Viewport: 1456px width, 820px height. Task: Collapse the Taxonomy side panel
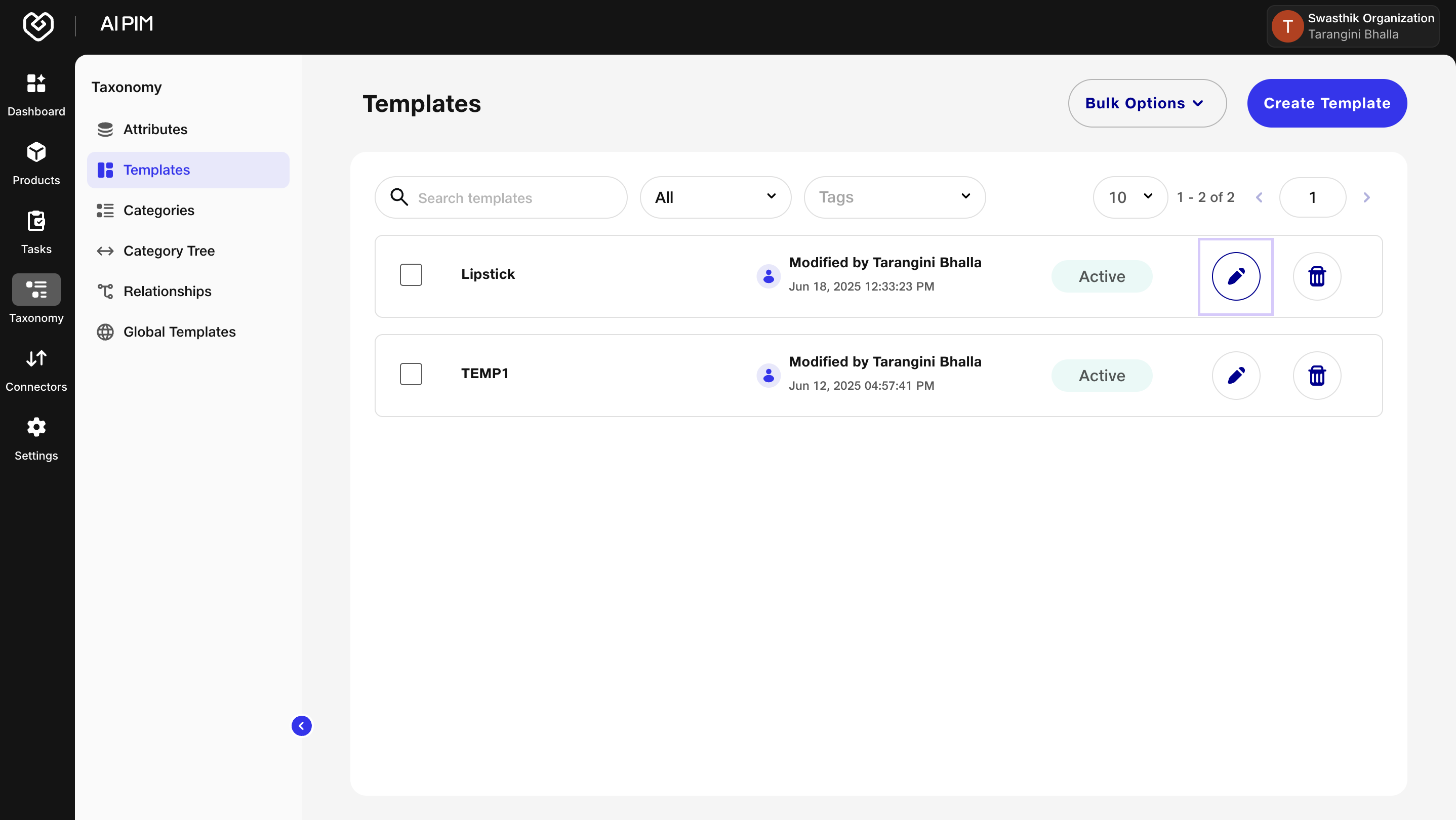(x=301, y=726)
